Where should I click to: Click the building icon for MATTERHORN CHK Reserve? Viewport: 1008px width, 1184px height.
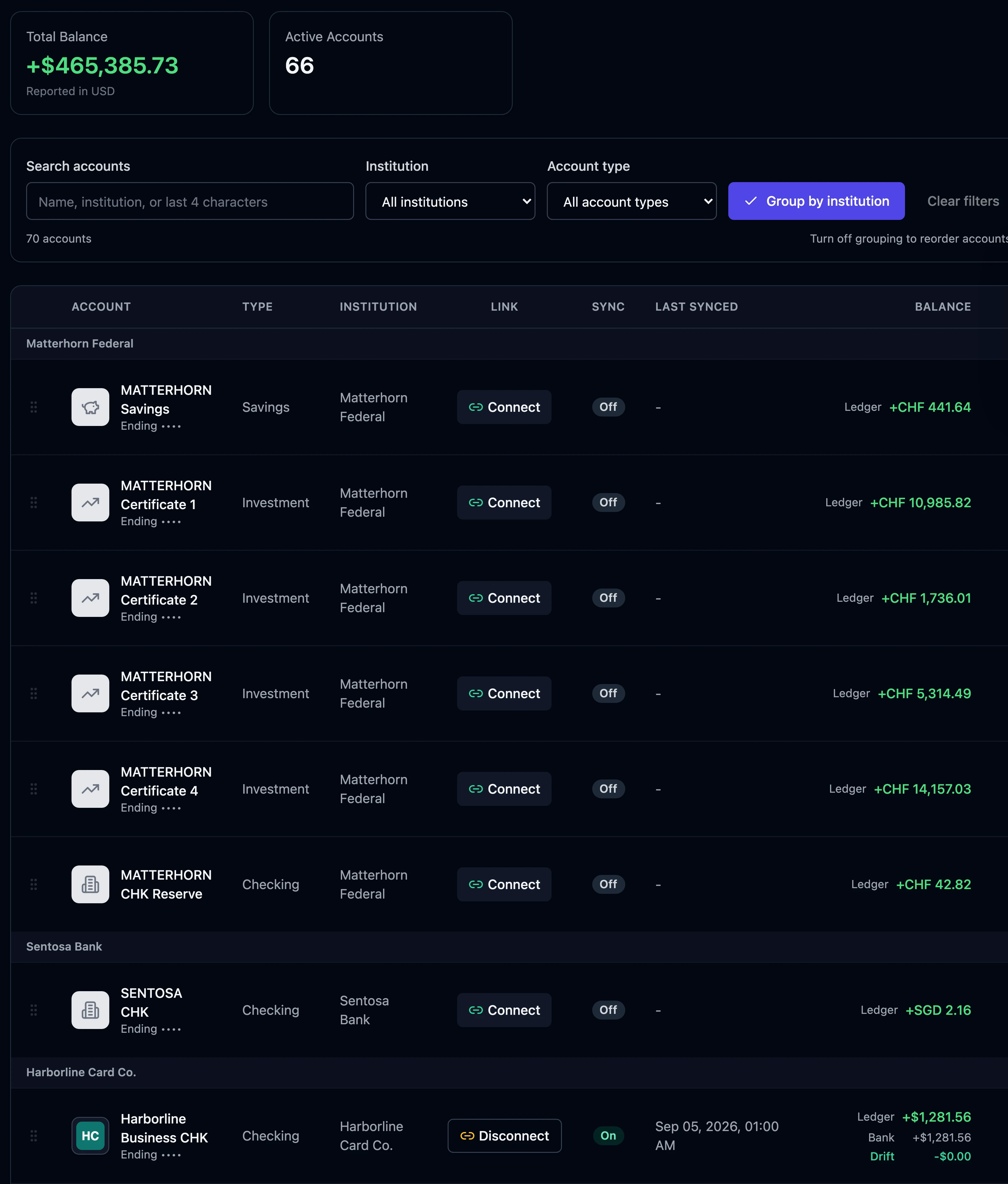tap(90, 884)
